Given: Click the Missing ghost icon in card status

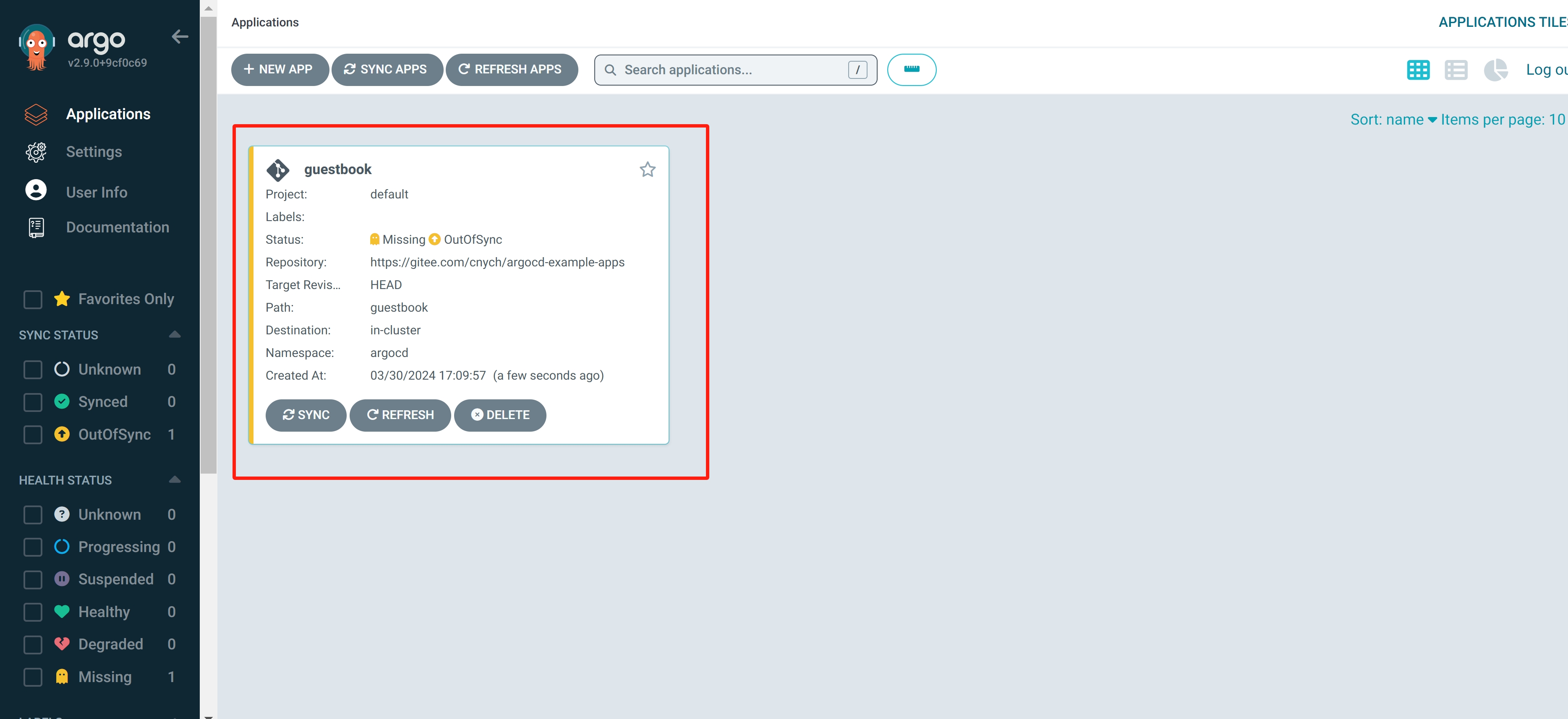Looking at the screenshot, I should 374,239.
